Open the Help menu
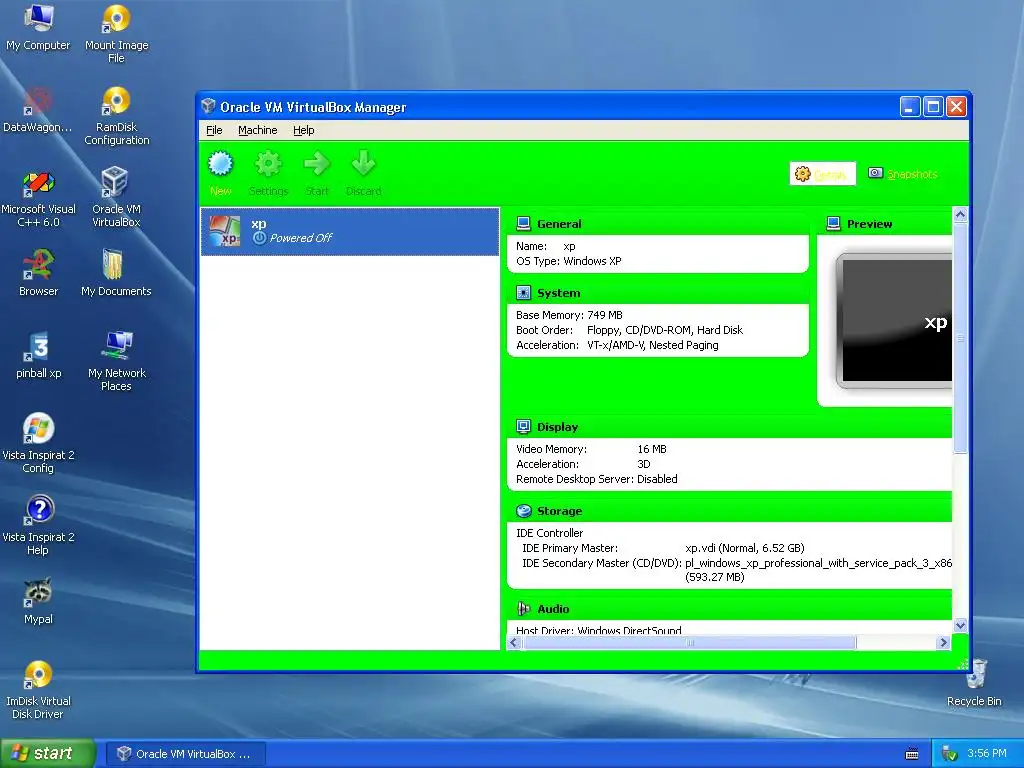This screenshot has width=1024, height=768. pyautogui.click(x=304, y=130)
